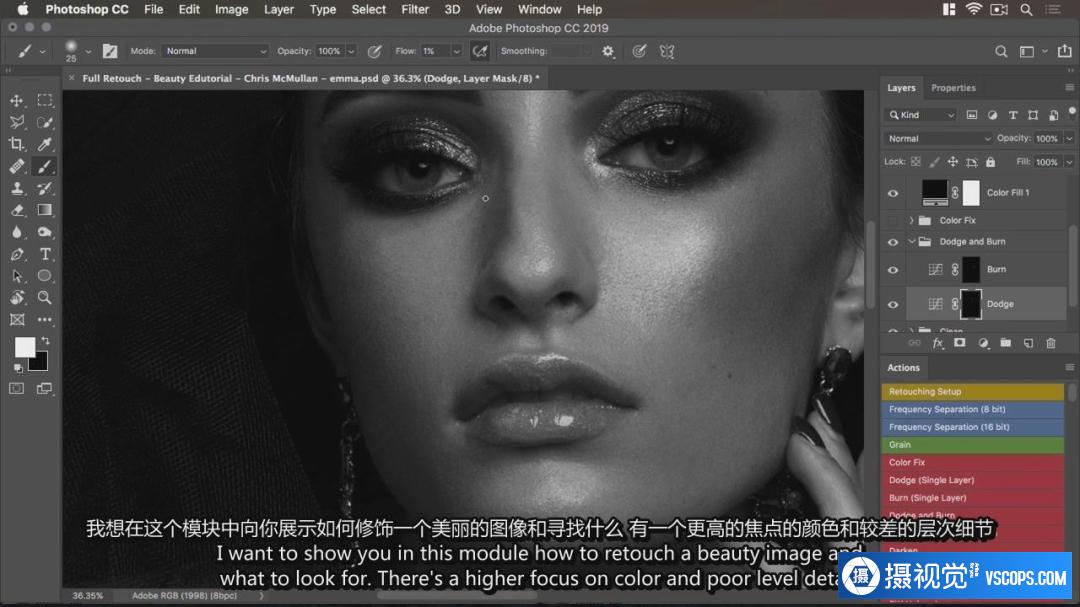1080x607 pixels.
Task: Open the Apple menu
Action: [x=23, y=10]
